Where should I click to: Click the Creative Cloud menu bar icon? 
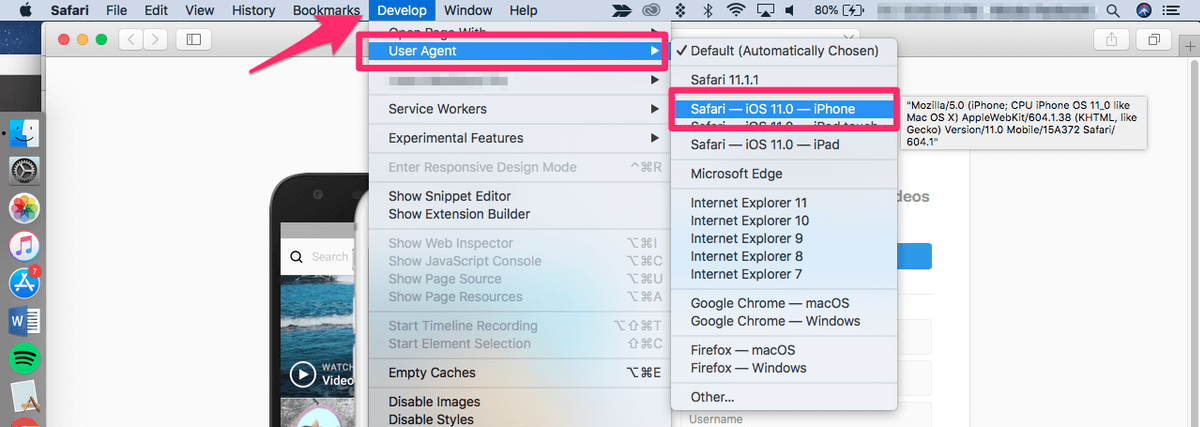(x=650, y=11)
